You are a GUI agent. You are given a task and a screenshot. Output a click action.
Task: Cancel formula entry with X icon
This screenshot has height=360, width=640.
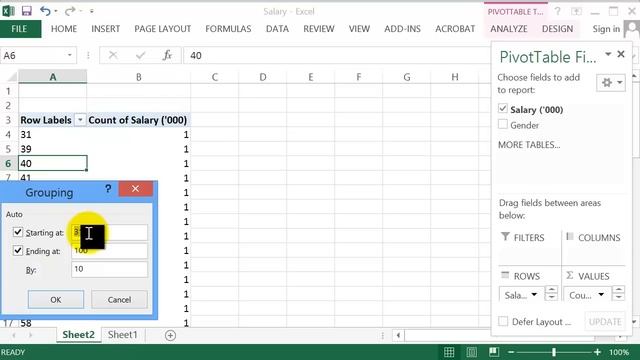113,55
